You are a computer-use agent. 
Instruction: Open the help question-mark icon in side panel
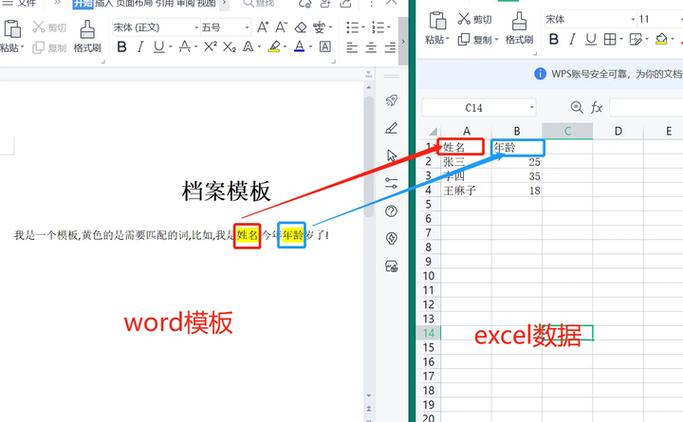(x=392, y=211)
